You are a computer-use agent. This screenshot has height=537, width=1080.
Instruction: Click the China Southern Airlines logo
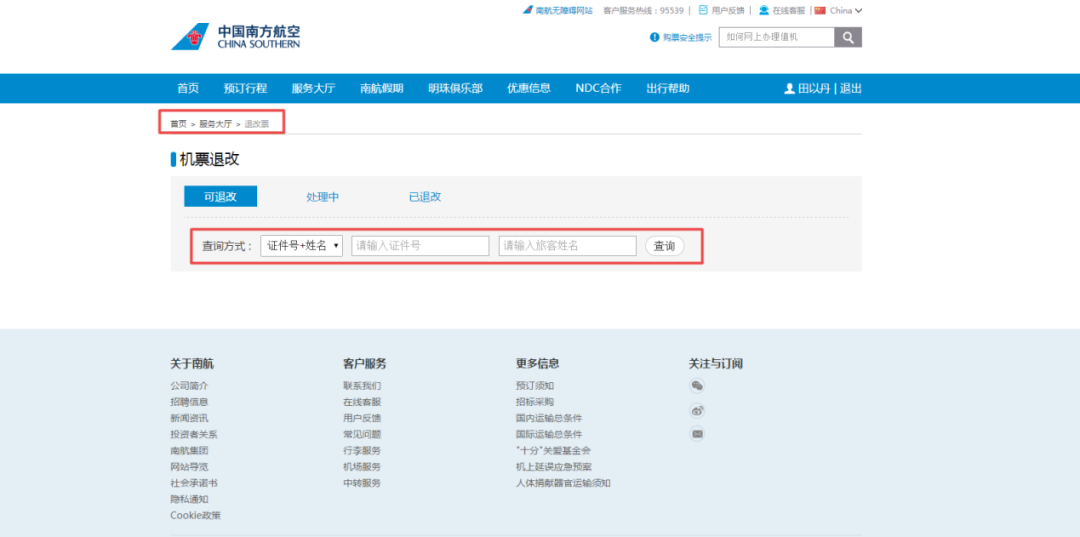(235, 37)
